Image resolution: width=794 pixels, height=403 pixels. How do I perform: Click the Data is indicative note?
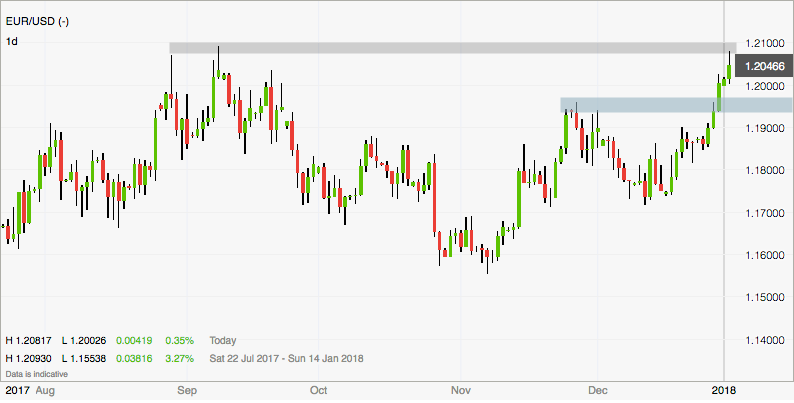pos(36,374)
